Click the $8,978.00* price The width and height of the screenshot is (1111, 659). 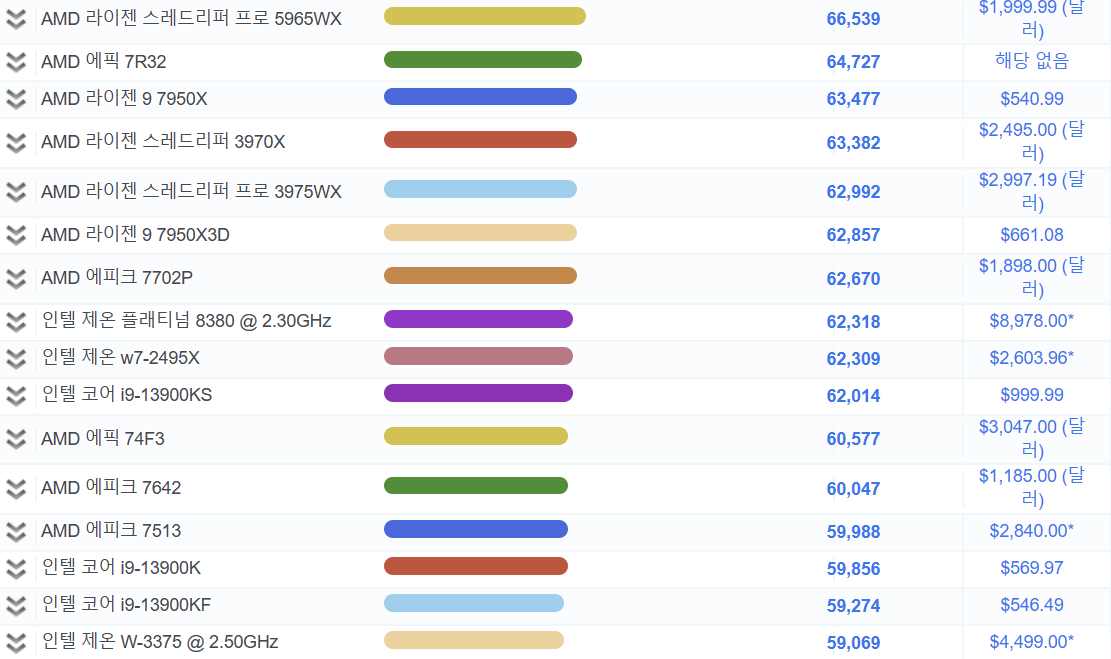point(1032,321)
